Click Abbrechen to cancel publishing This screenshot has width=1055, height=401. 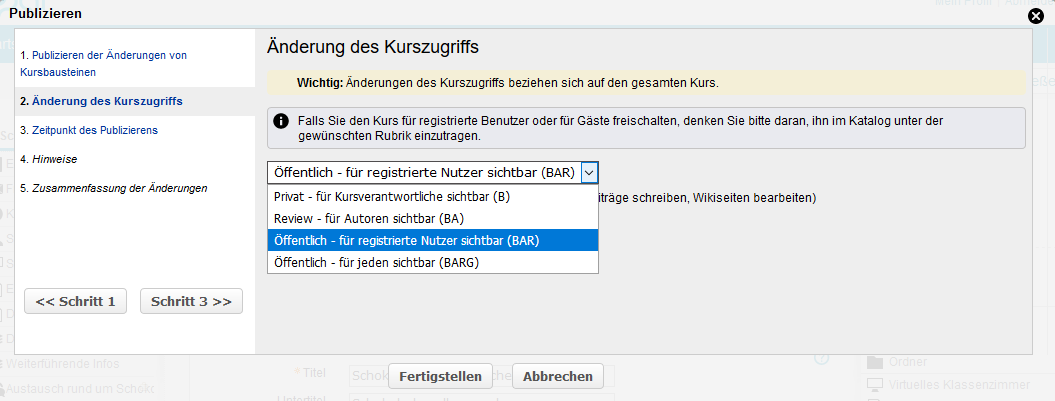pyautogui.click(x=558, y=377)
